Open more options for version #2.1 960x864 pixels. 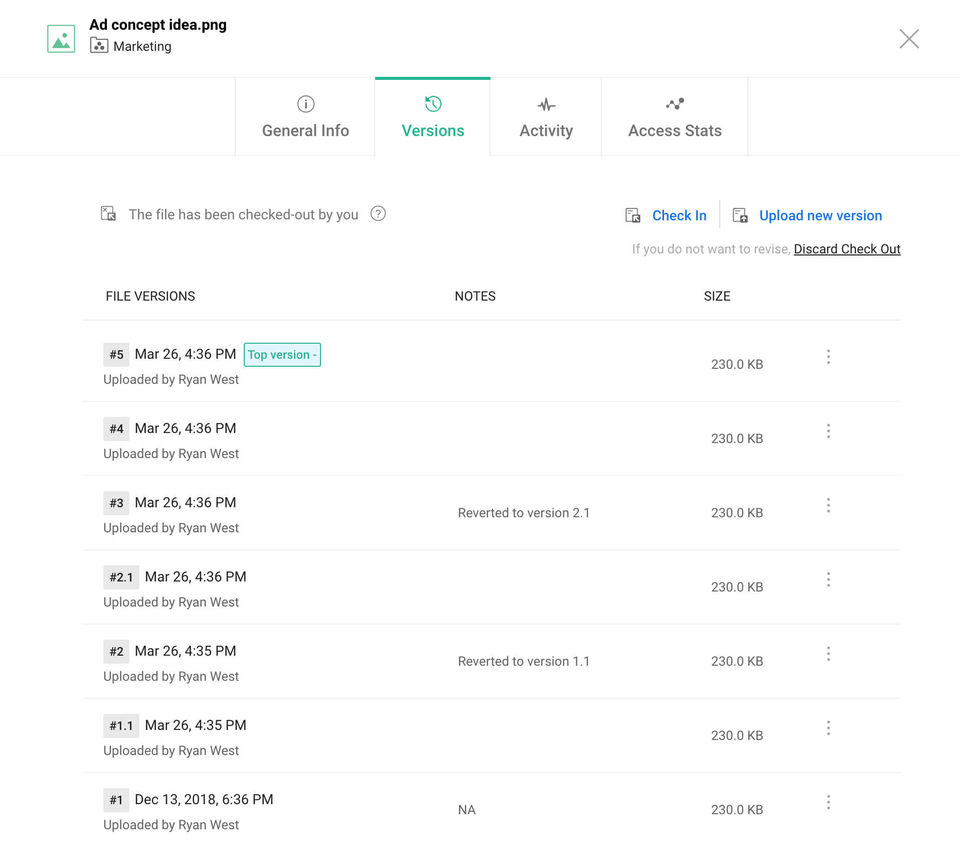pos(828,580)
